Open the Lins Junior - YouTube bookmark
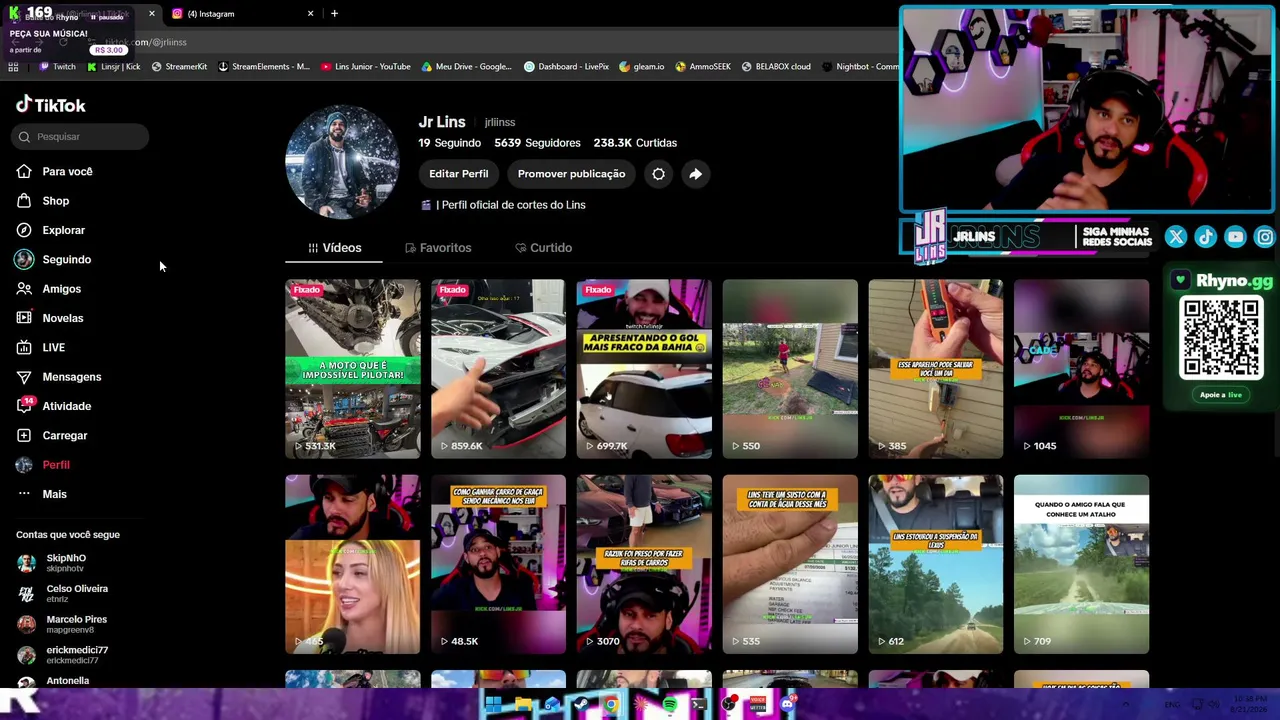1280x720 pixels. tap(366, 67)
